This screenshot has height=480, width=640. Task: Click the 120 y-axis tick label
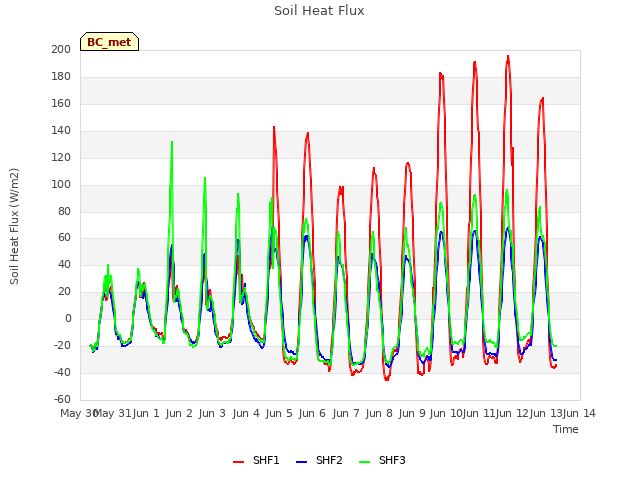tap(61, 157)
